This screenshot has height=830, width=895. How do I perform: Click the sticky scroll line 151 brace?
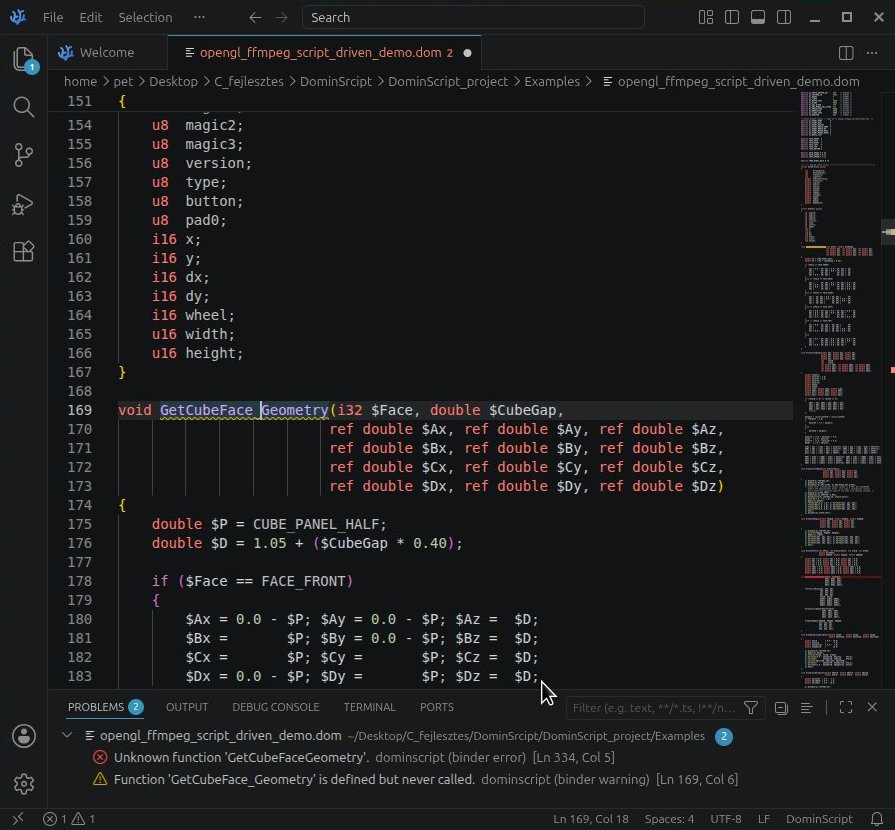click(122, 101)
